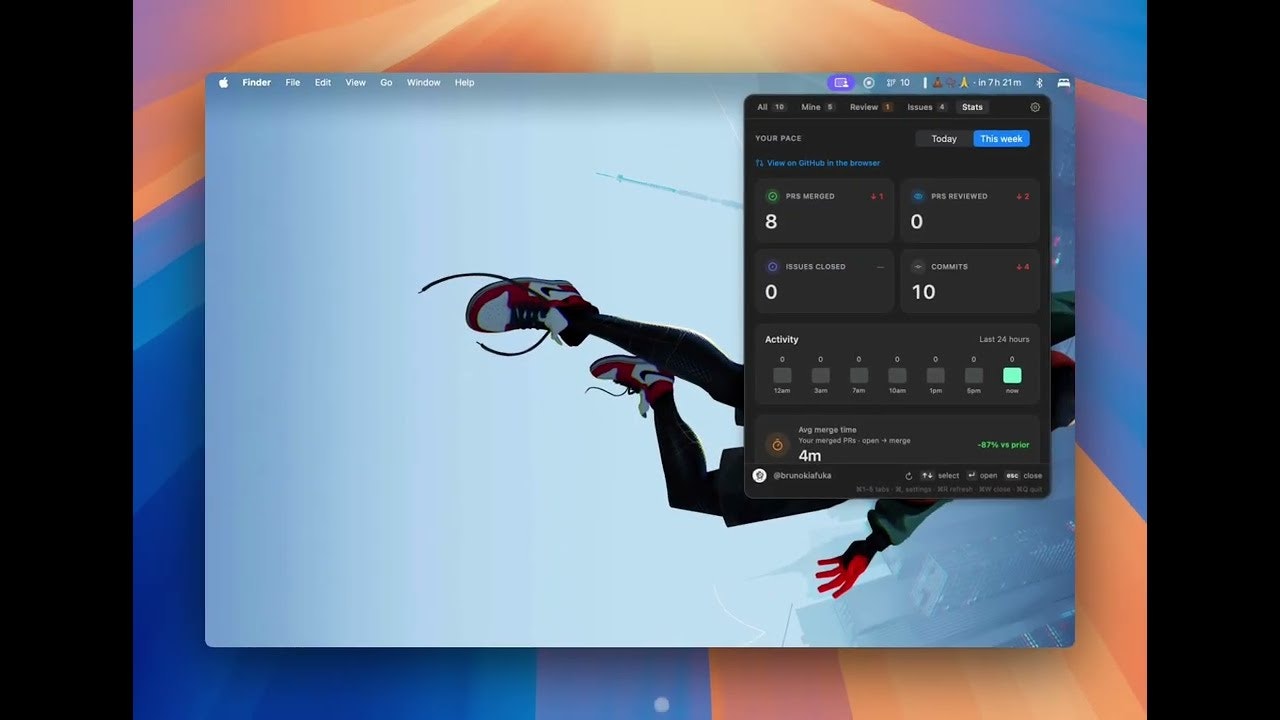Screen dimensions: 1280x720
Task: Open the Window menu in the menu bar
Action: 423,83
